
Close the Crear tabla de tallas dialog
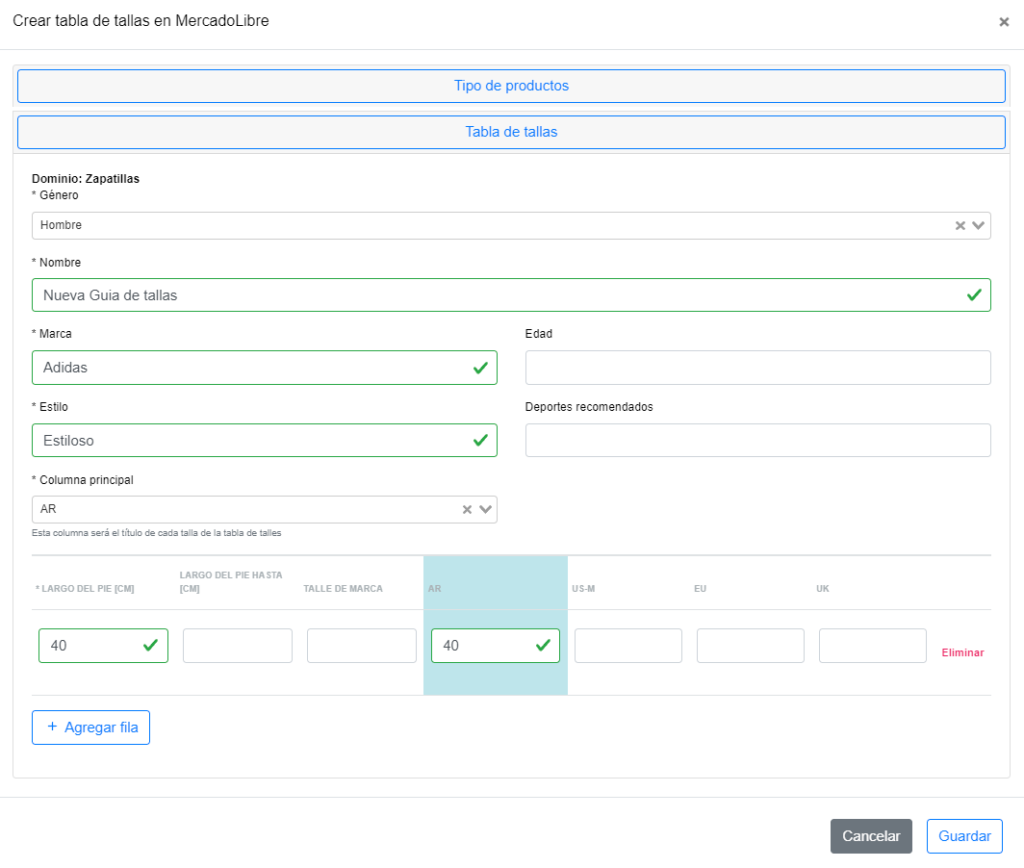point(1004,22)
